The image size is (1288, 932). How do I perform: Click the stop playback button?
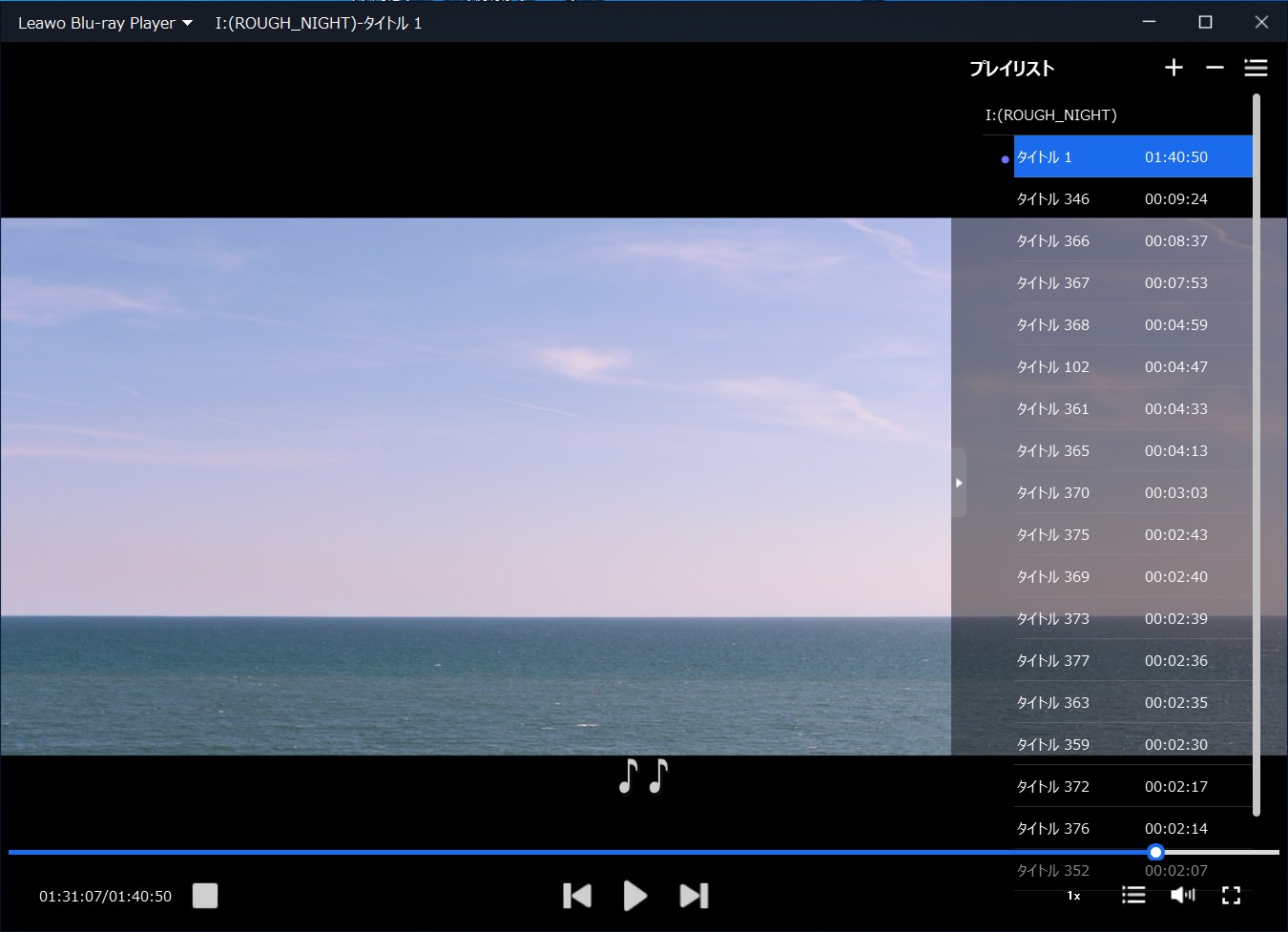point(205,896)
